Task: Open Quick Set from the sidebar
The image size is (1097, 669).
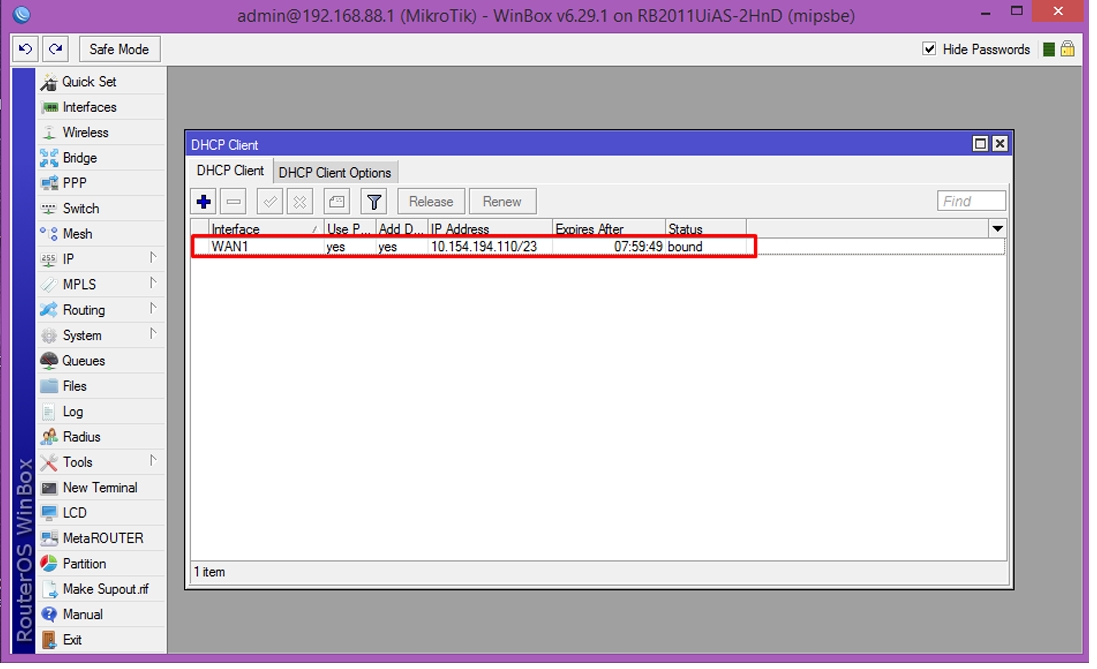Action: [x=101, y=82]
